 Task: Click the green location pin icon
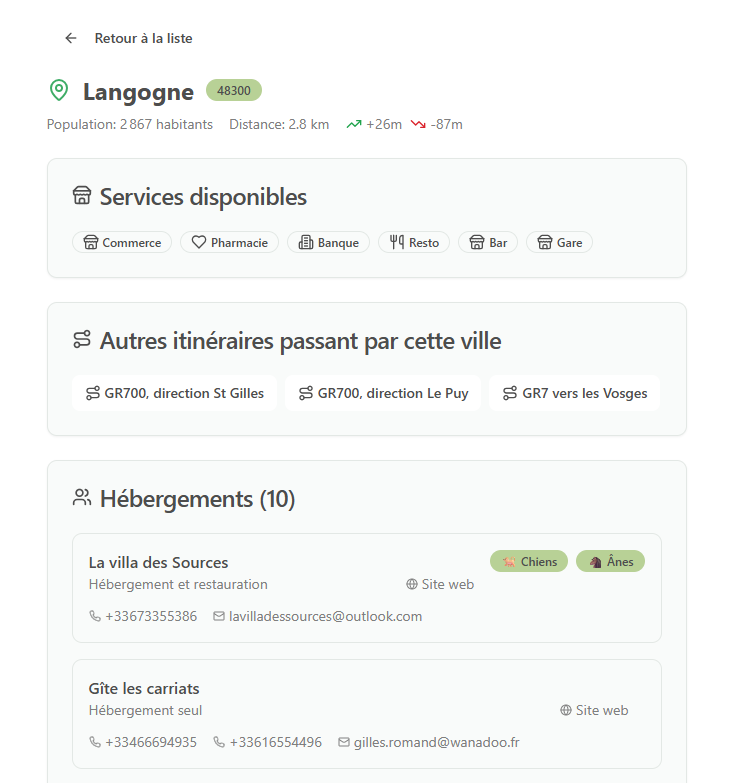pos(59,91)
